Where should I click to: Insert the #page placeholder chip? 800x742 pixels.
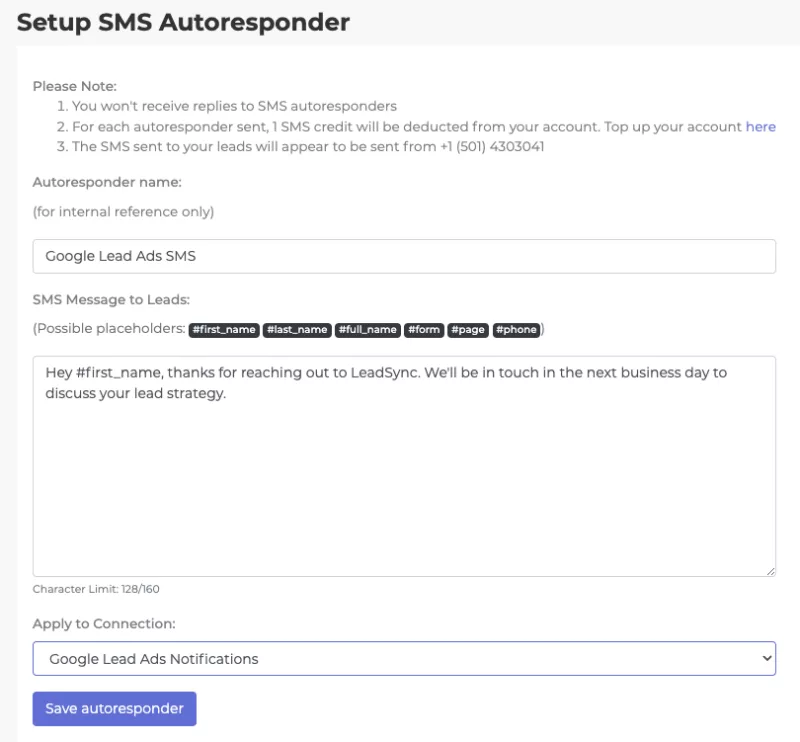click(x=467, y=329)
